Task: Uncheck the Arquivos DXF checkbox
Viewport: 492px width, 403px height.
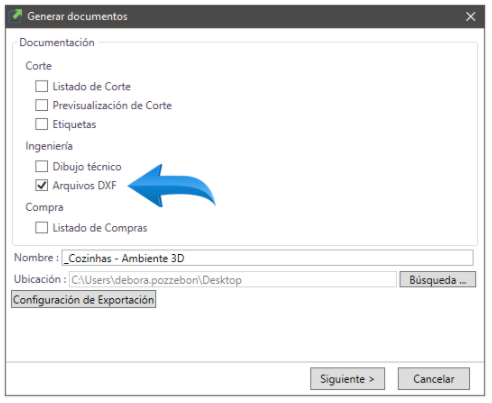Action: [x=41, y=185]
